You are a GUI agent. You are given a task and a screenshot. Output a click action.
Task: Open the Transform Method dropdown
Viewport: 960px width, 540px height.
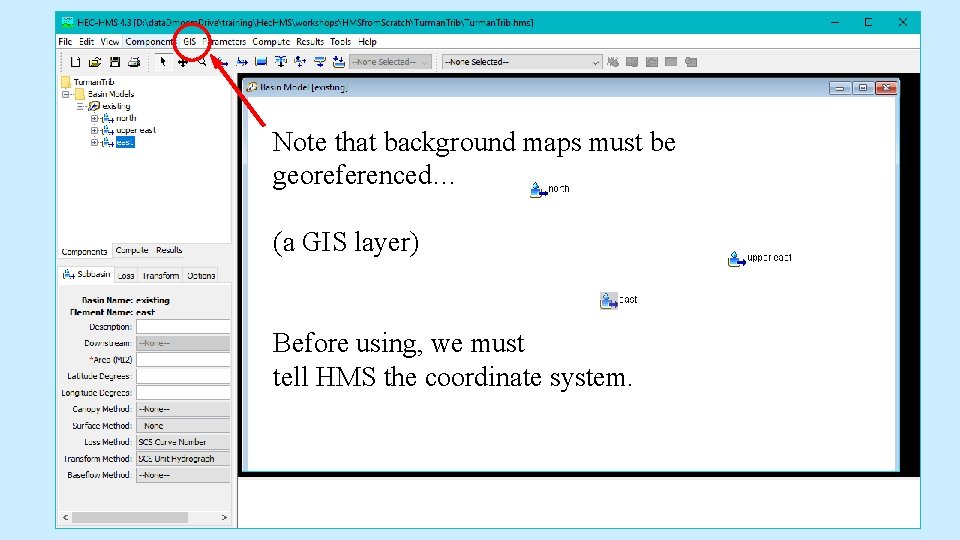pos(183,459)
